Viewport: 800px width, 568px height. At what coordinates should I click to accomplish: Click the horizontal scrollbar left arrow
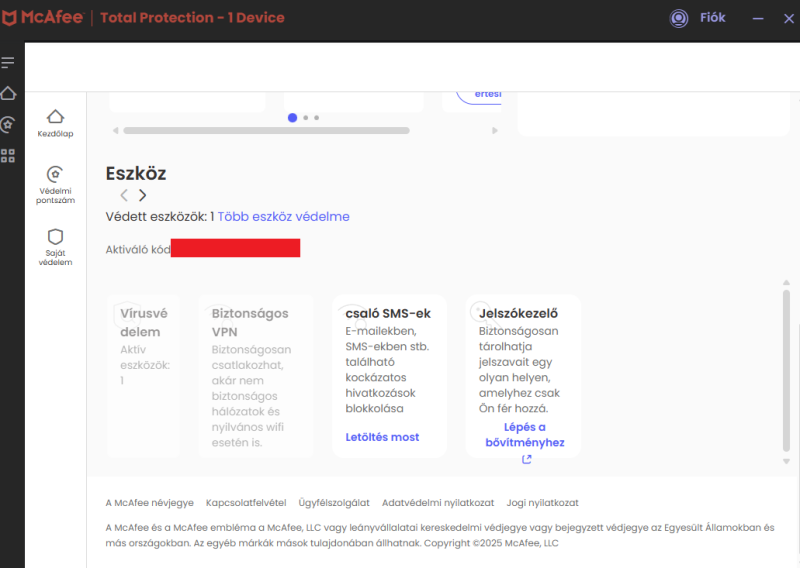coord(116,131)
